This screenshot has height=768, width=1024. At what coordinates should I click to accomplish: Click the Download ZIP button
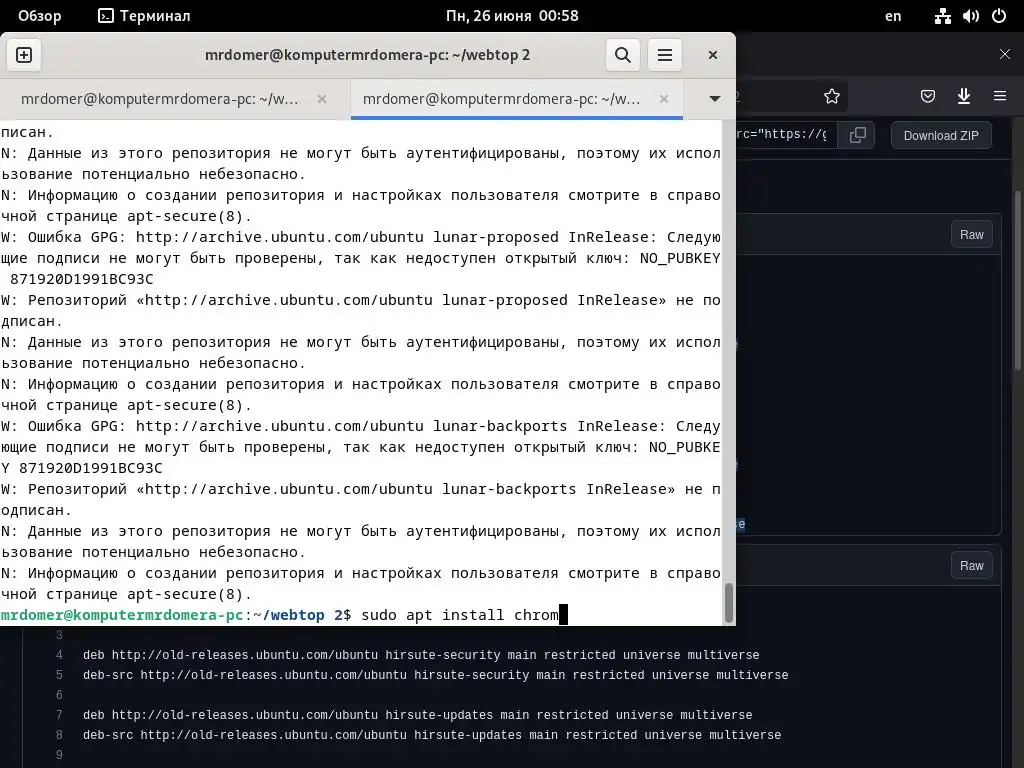tap(941, 135)
